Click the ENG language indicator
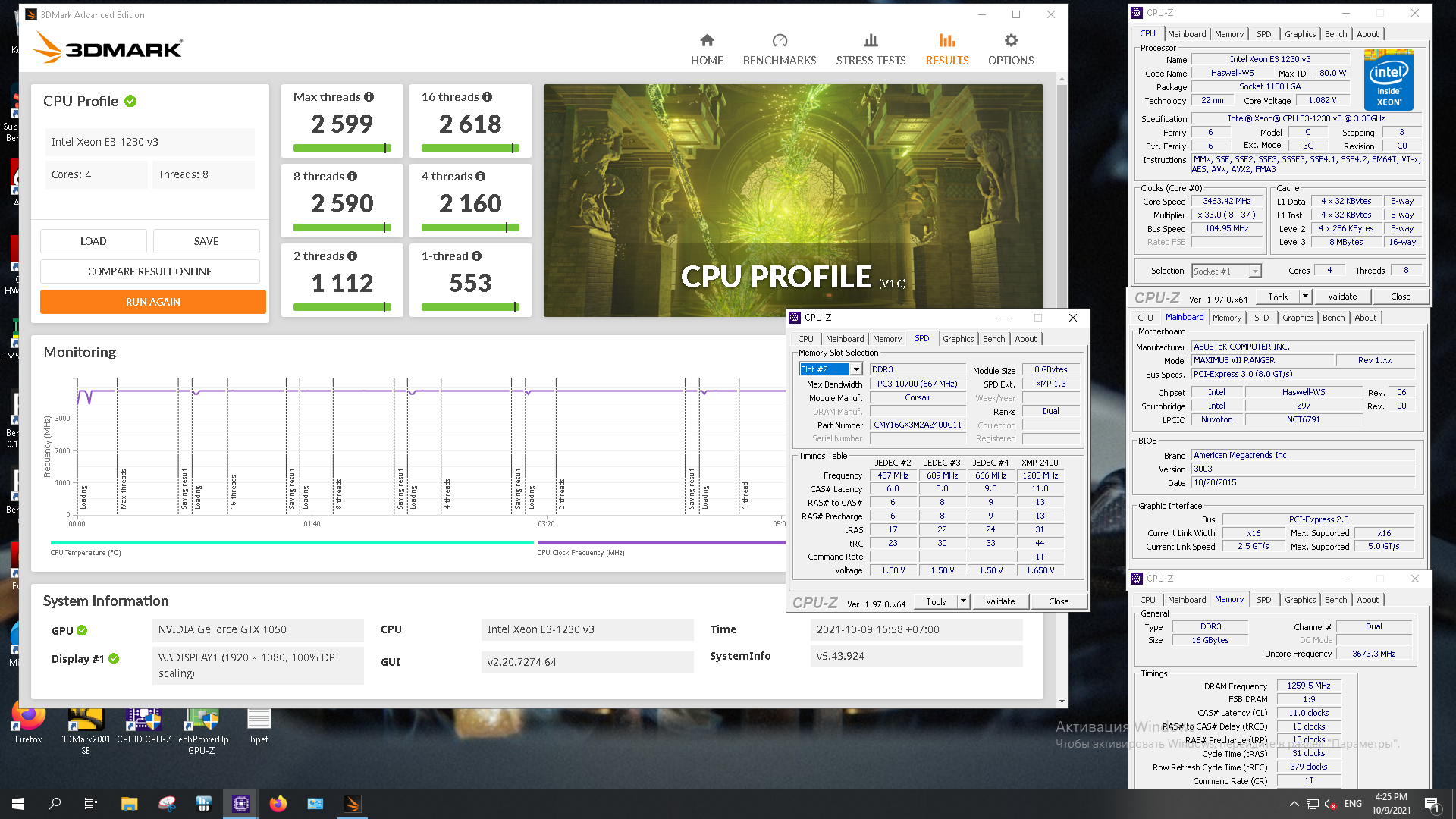1456x819 pixels. (1353, 804)
